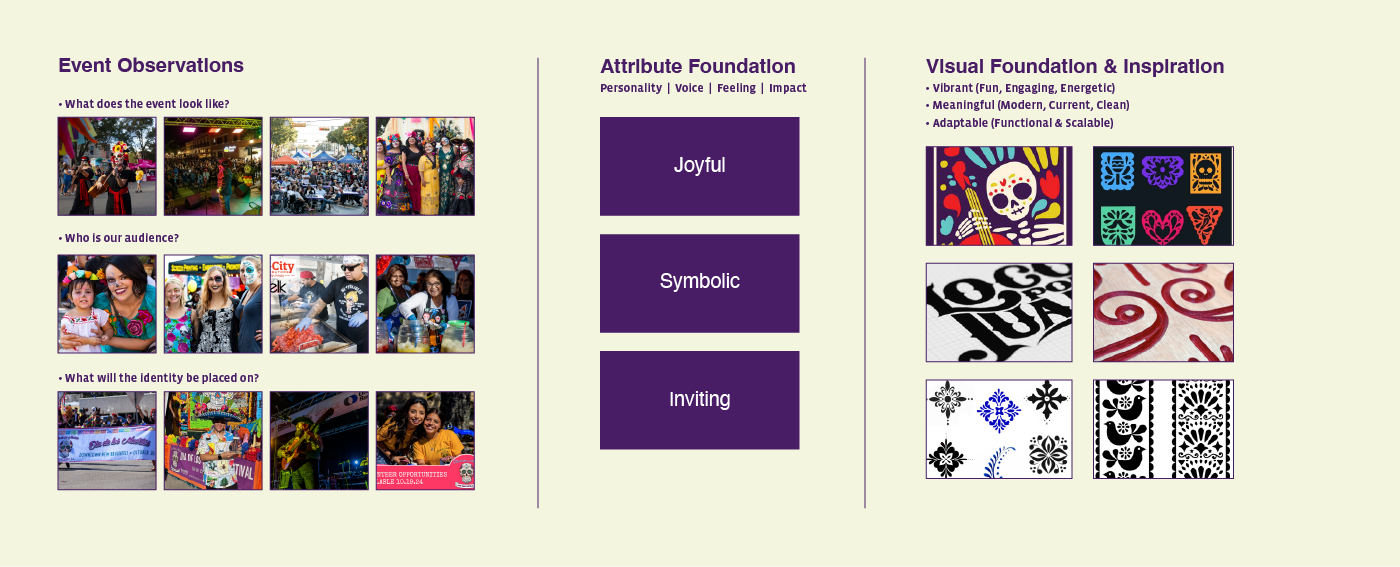Select the Inviting attribute box
1400x567 pixels.
[699, 400]
